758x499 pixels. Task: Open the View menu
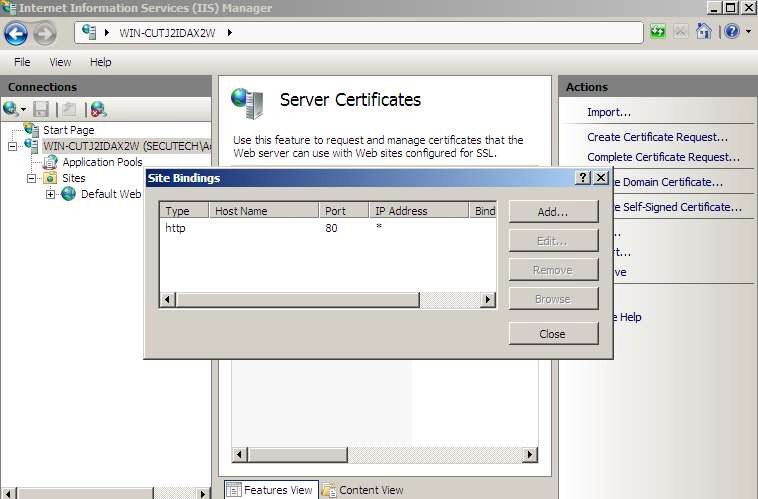click(60, 62)
